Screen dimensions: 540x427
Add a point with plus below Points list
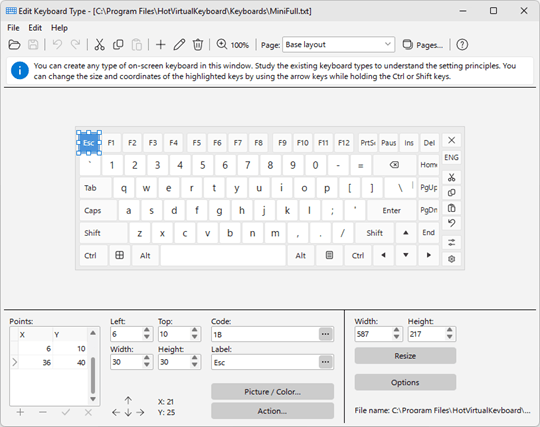[20, 412]
